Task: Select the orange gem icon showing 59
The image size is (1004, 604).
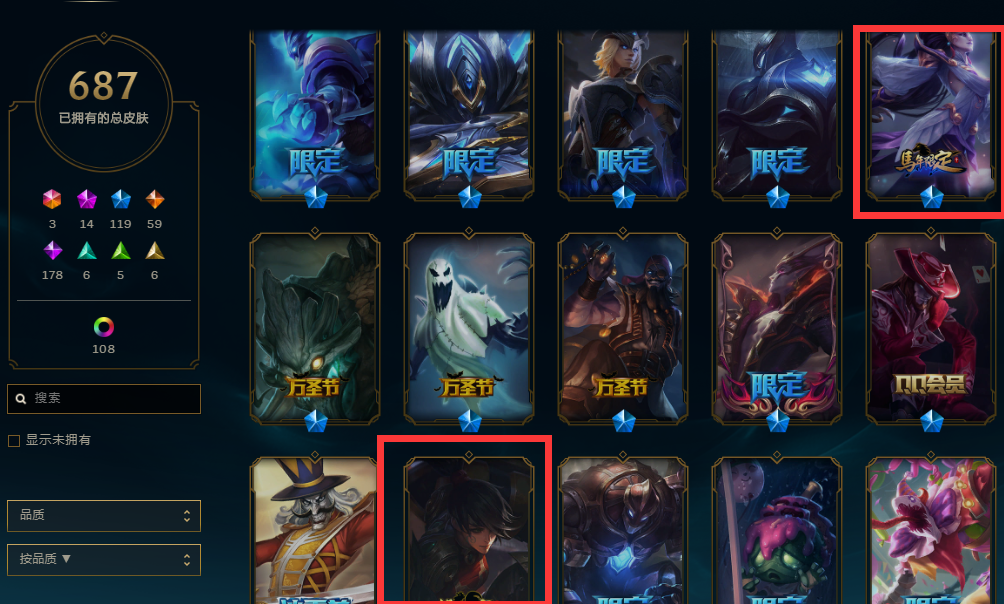Action: [154, 199]
